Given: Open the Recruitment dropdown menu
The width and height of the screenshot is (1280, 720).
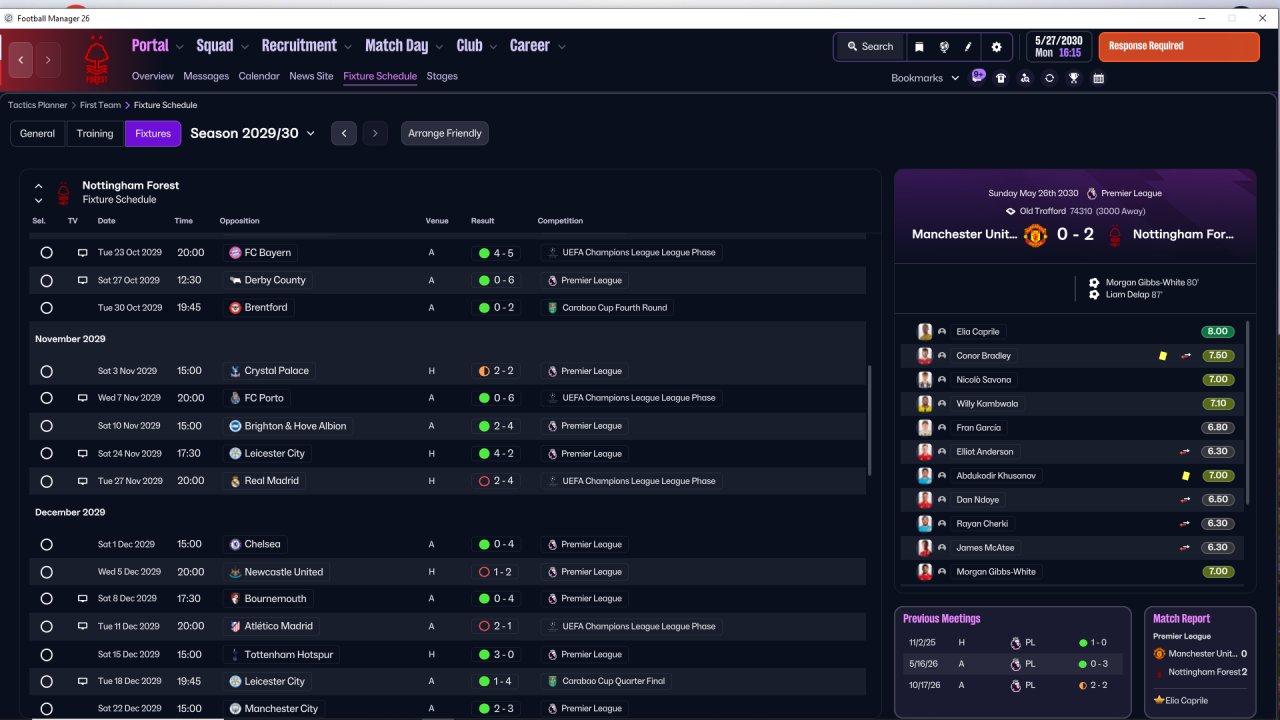Looking at the screenshot, I should tap(307, 46).
